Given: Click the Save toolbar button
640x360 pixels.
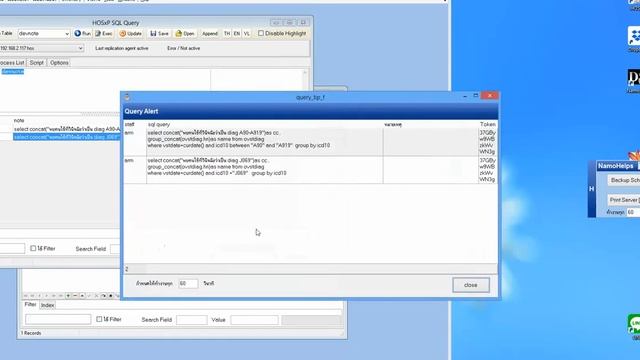Looking at the screenshot, I should pos(159,33).
